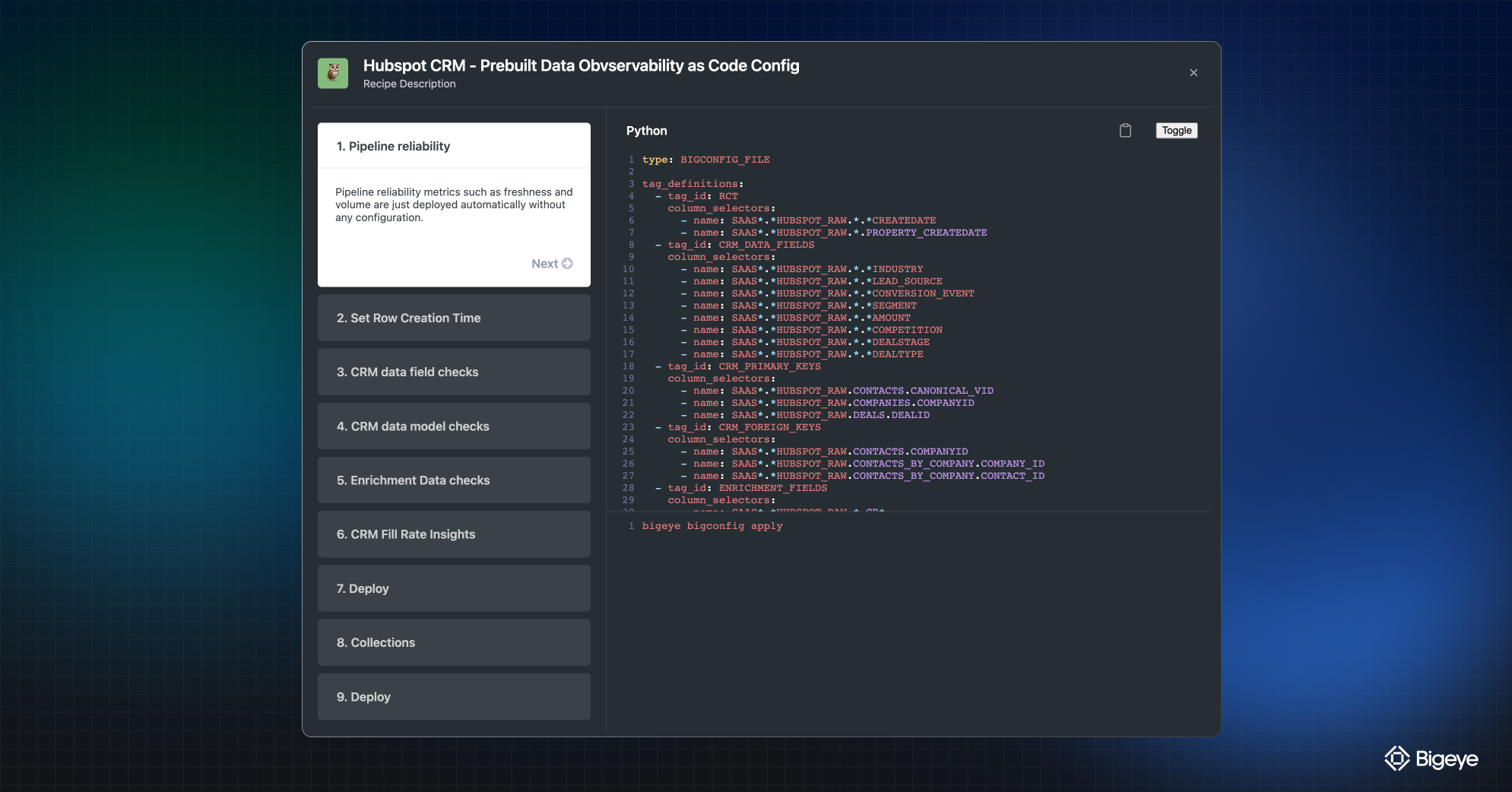Click the arrow icon beside Next
The image size is (1512, 792).
coord(567,264)
